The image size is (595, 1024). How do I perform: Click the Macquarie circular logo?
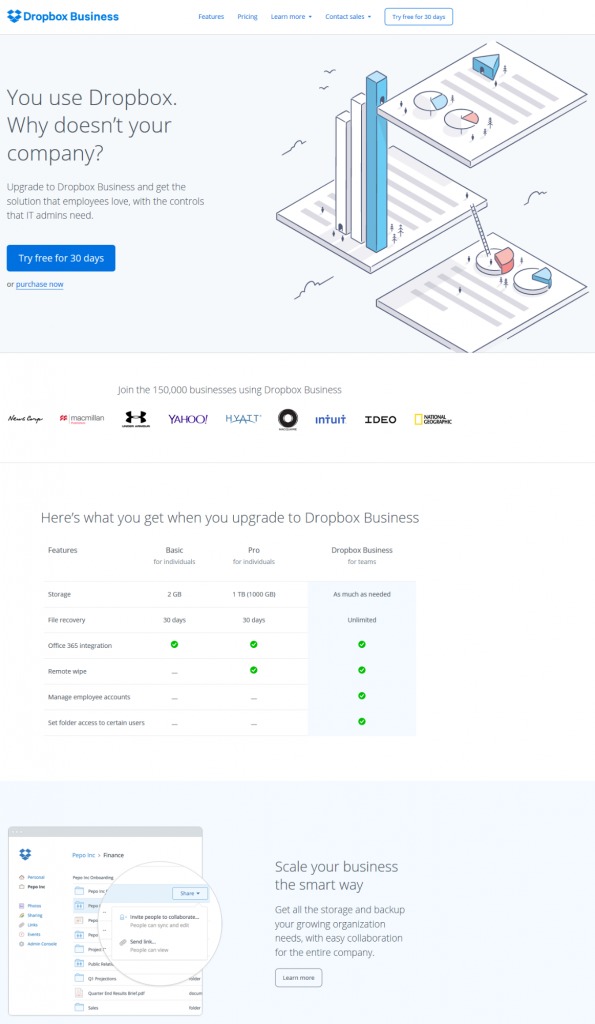[287, 419]
